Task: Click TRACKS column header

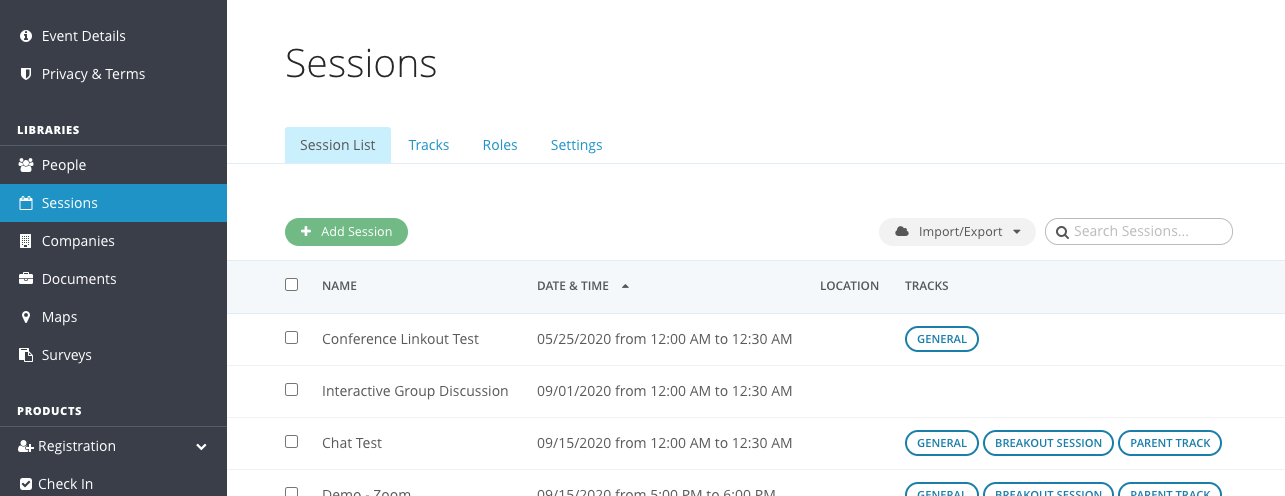Action: point(927,286)
